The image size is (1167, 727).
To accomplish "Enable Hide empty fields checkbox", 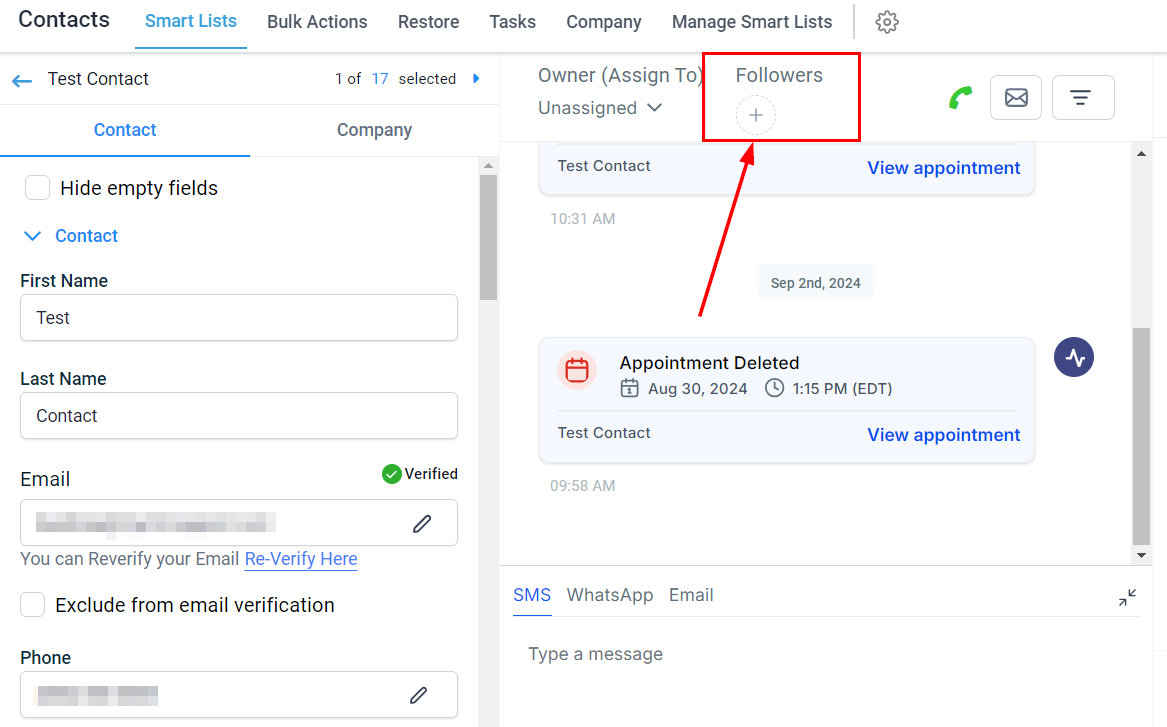I will pyautogui.click(x=38, y=188).
